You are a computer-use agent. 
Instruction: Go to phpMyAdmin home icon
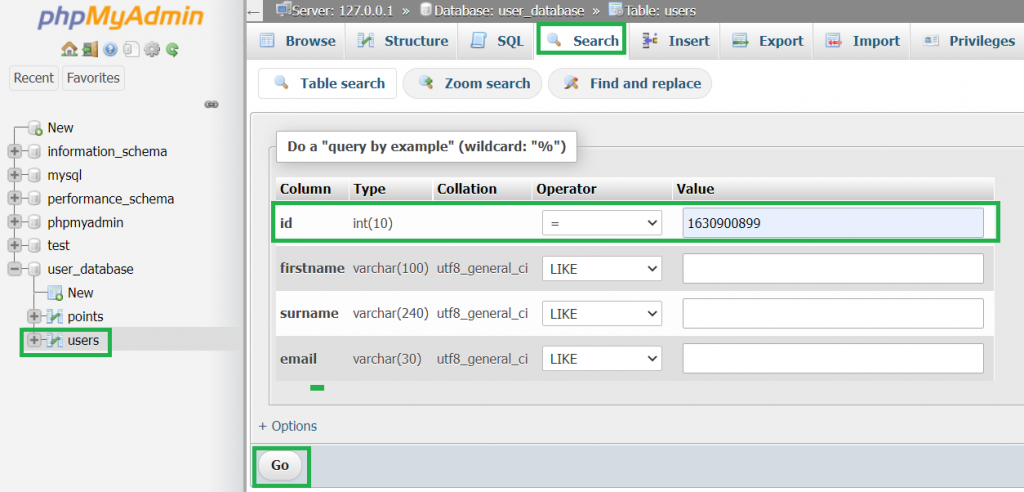pos(67,50)
